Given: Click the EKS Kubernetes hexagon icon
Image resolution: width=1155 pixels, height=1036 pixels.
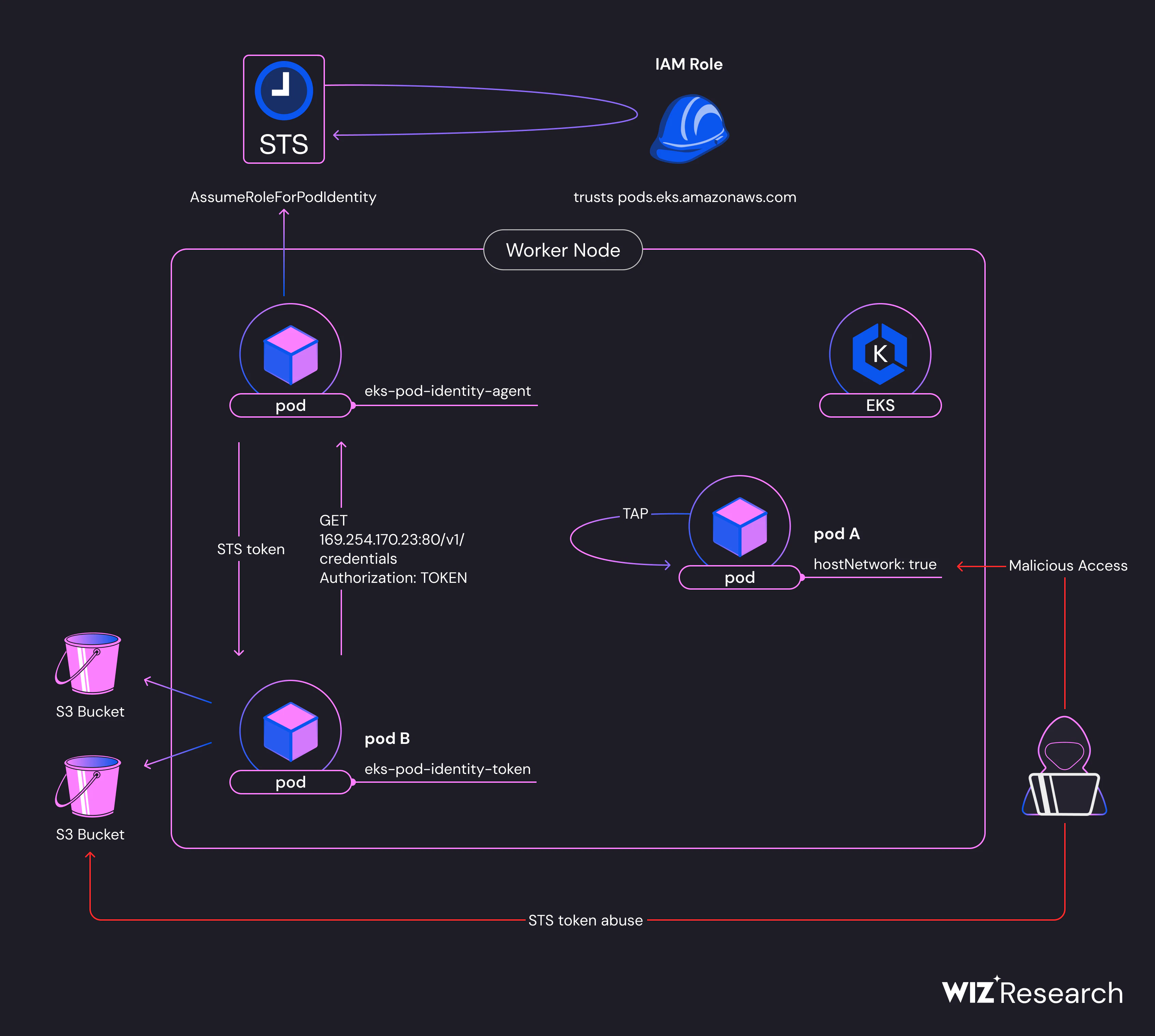Looking at the screenshot, I should pos(880,354).
